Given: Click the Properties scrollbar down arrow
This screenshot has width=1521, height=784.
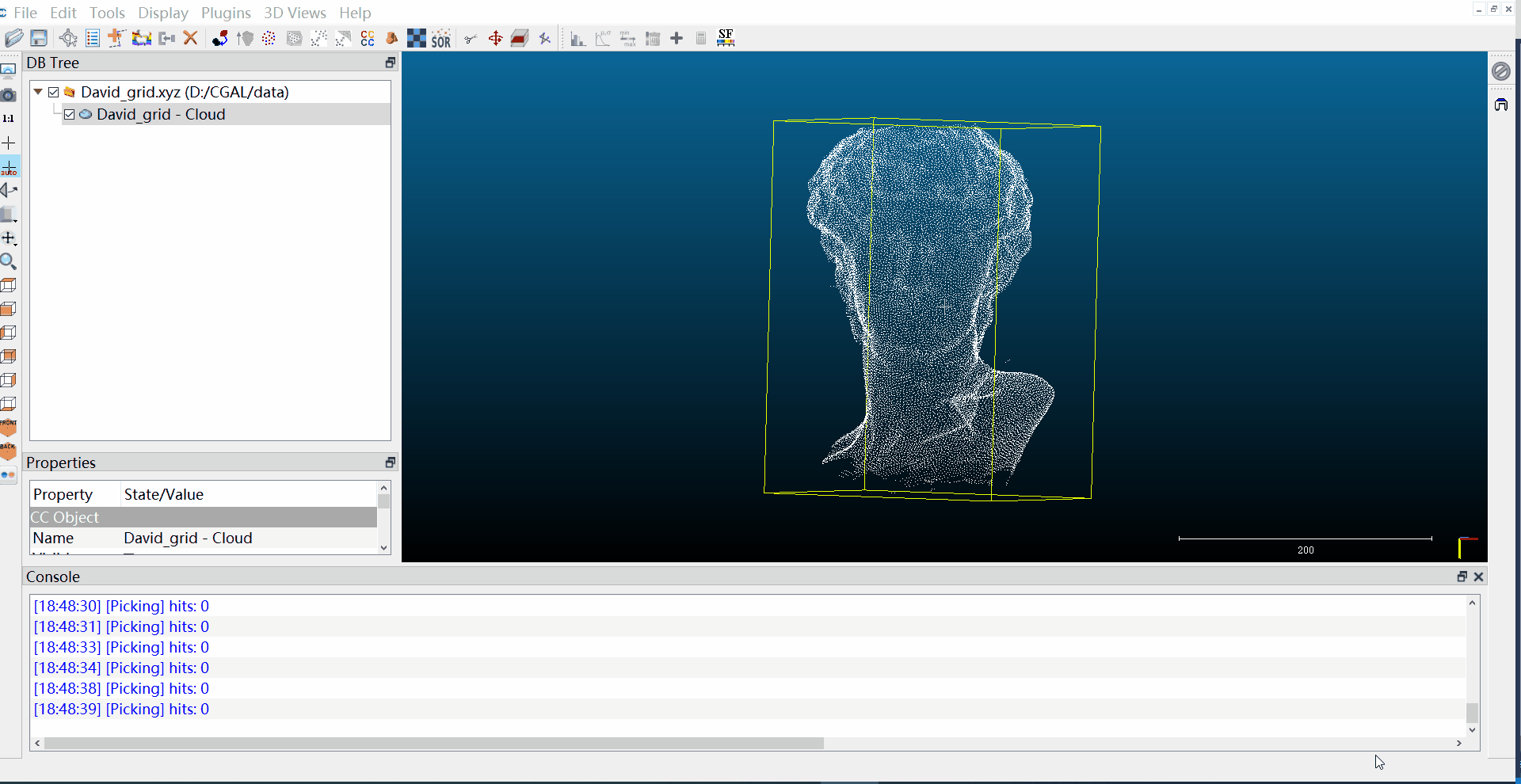Looking at the screenshot, I should click(x=384, y=547).
